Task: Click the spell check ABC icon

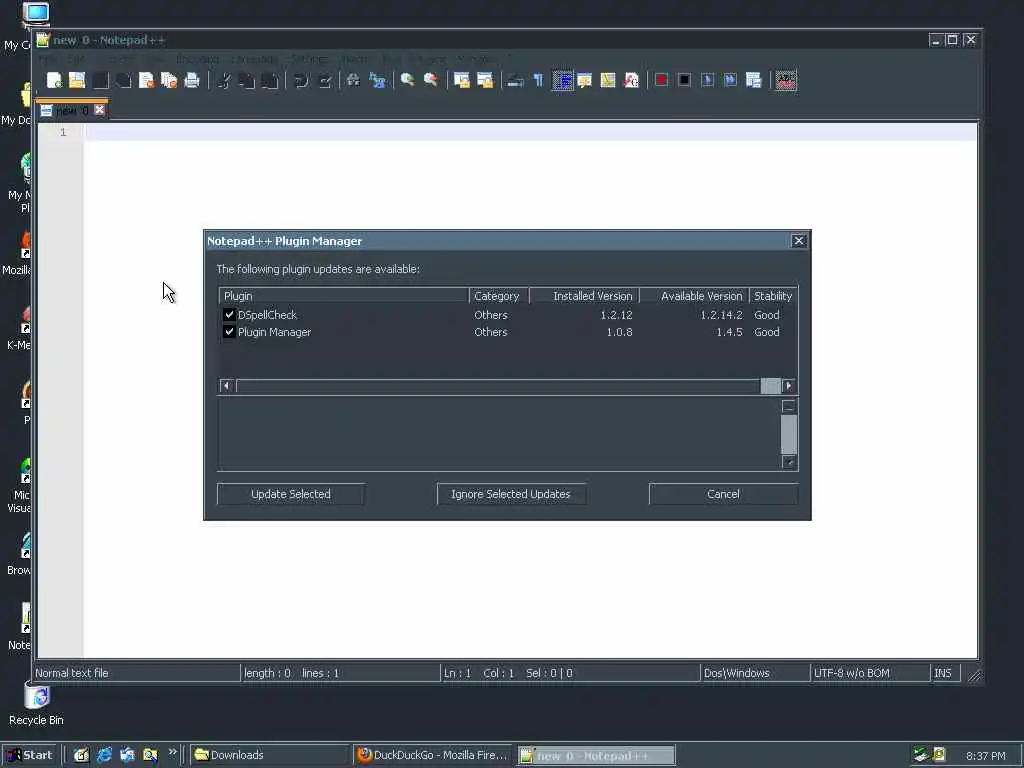Action: pyautogui.click(x=786, y=80)
